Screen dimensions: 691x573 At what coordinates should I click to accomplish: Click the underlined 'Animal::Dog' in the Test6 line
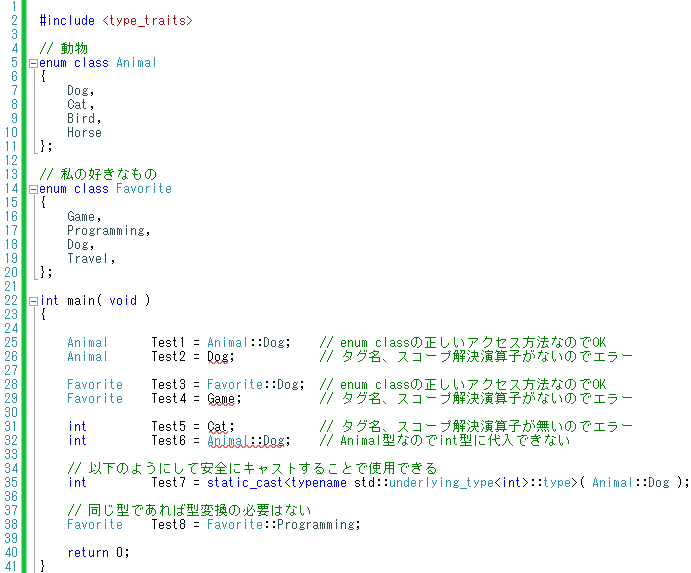coord(246,441)
